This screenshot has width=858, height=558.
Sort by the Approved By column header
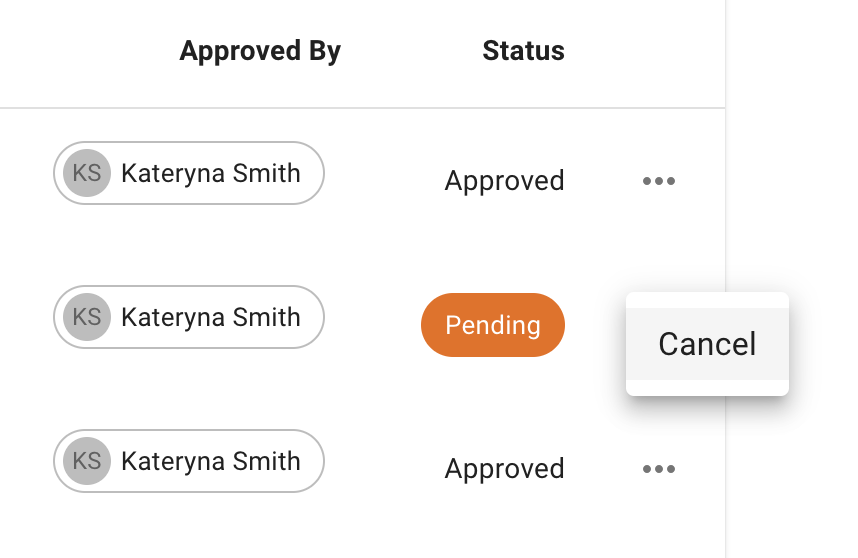(x=260, y=51)
